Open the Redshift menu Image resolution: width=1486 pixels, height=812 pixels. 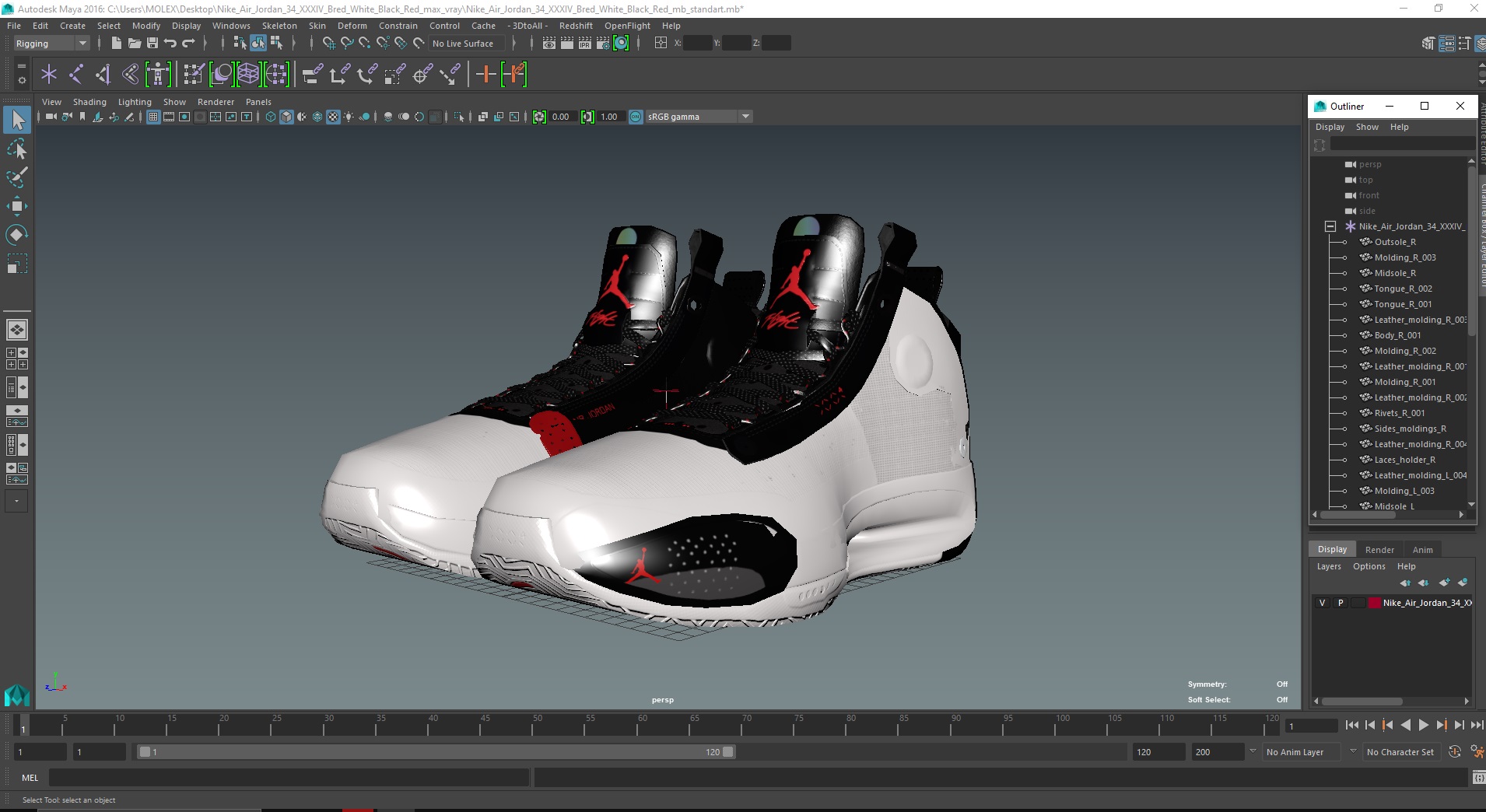(x=576, y=26)
